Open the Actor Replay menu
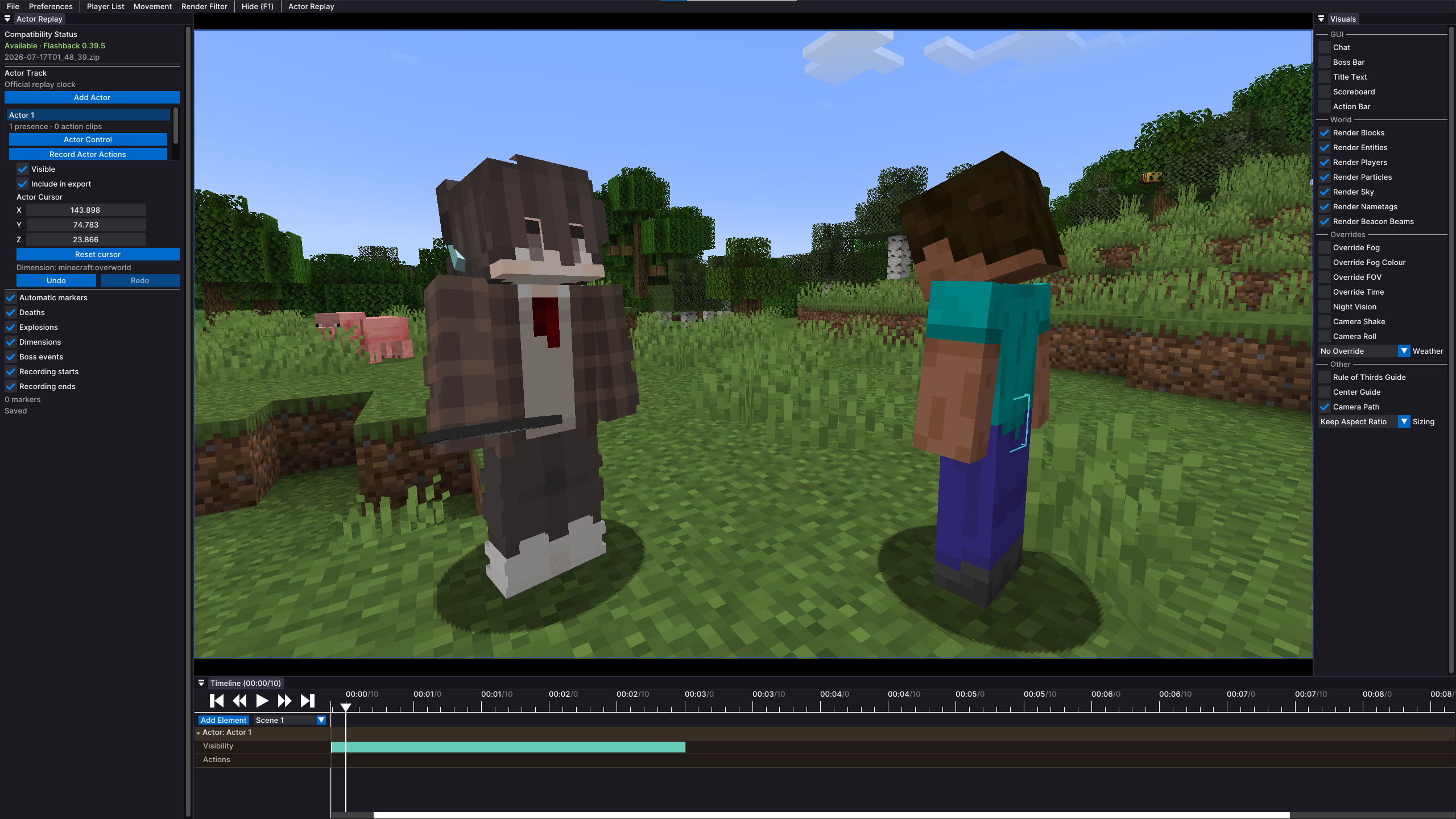 pyautogui.click(x=311, y=6)
